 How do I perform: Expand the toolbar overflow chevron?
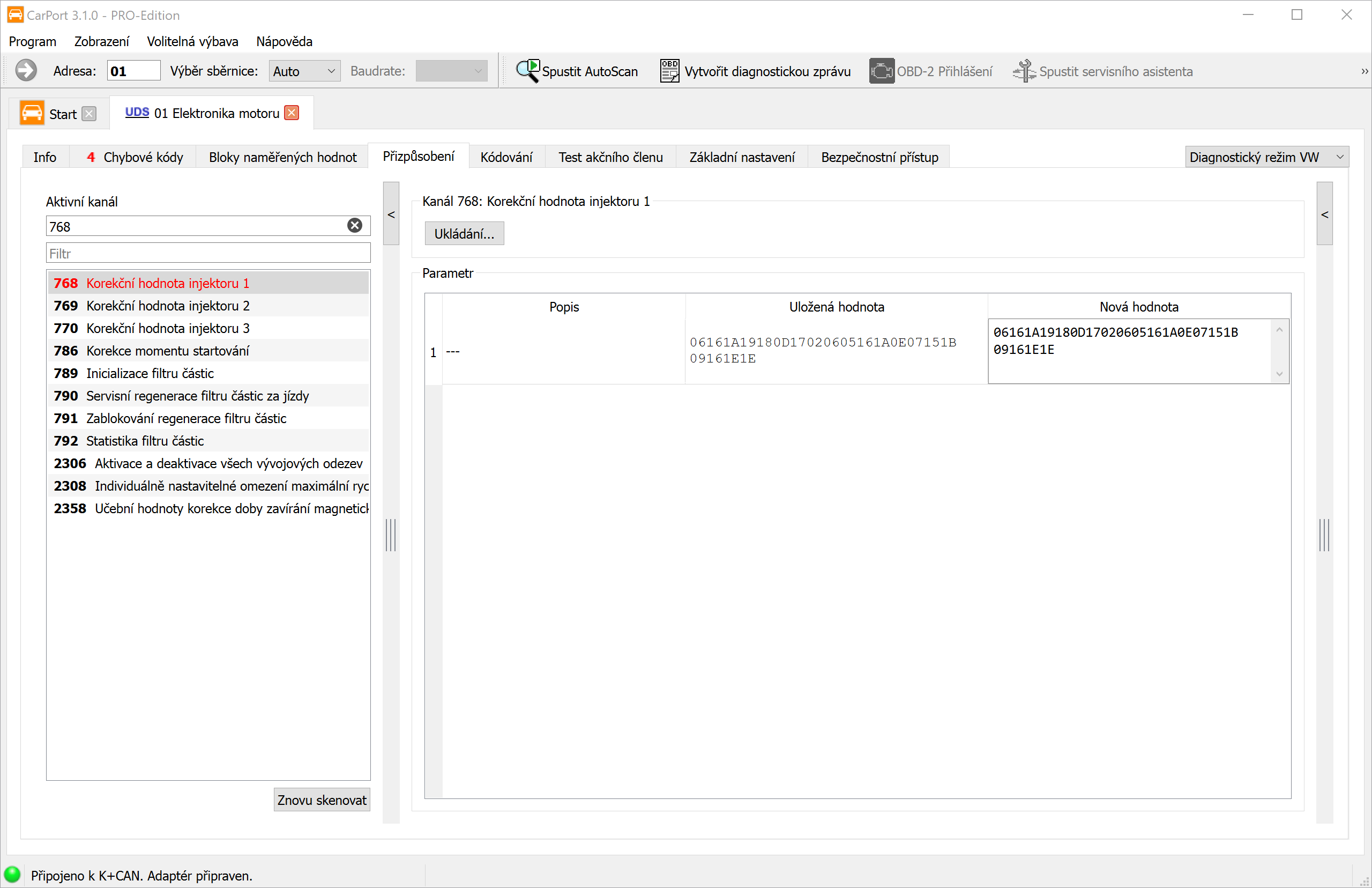click(x=1364, y=71)
